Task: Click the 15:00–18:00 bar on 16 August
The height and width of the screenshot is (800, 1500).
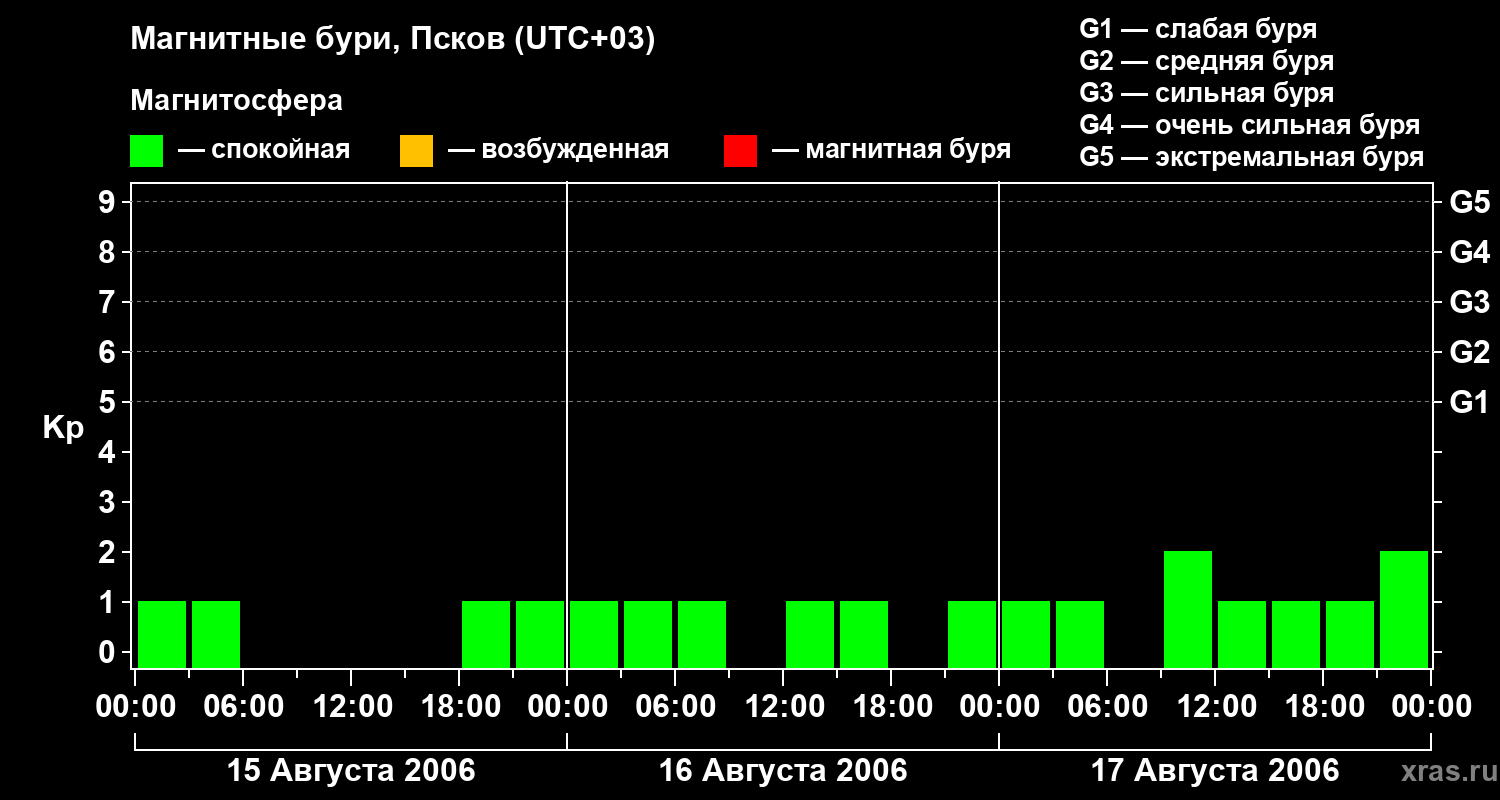Action: (864, 634)
